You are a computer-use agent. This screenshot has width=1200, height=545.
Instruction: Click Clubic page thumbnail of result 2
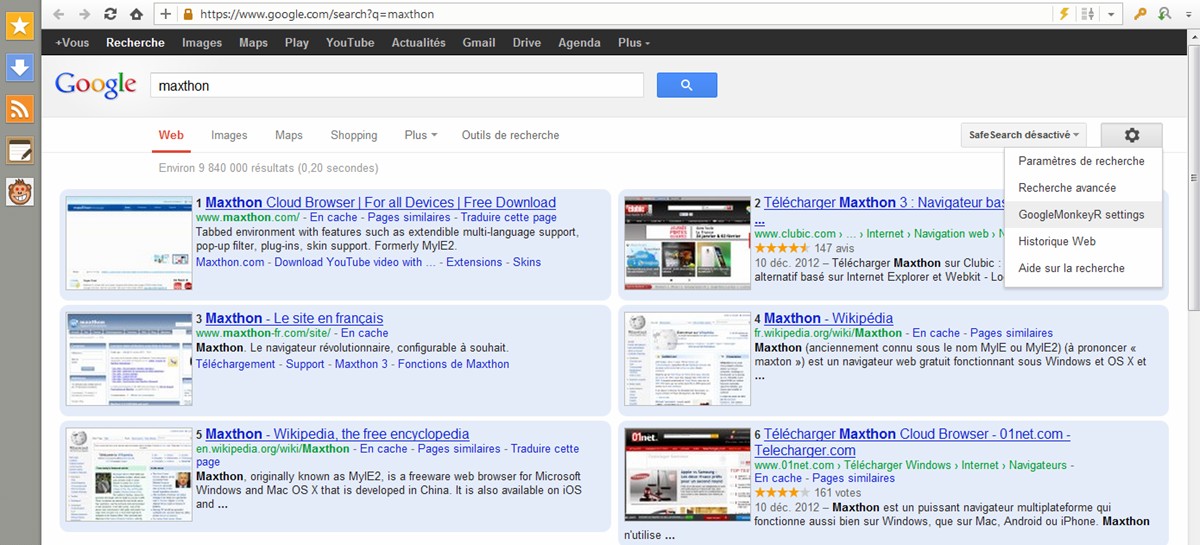pos(687,245)
